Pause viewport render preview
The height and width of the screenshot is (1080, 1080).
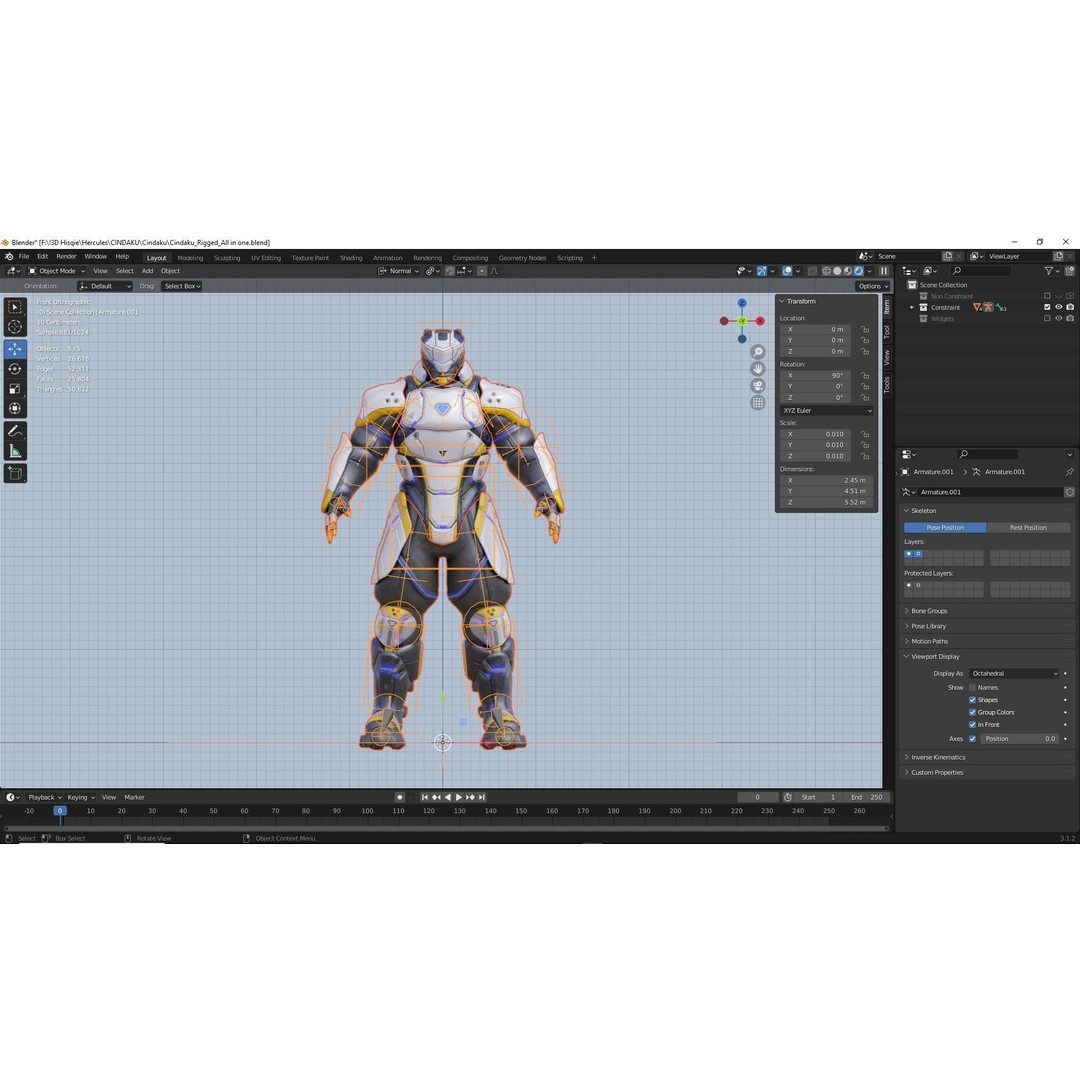tap(884, 271)
